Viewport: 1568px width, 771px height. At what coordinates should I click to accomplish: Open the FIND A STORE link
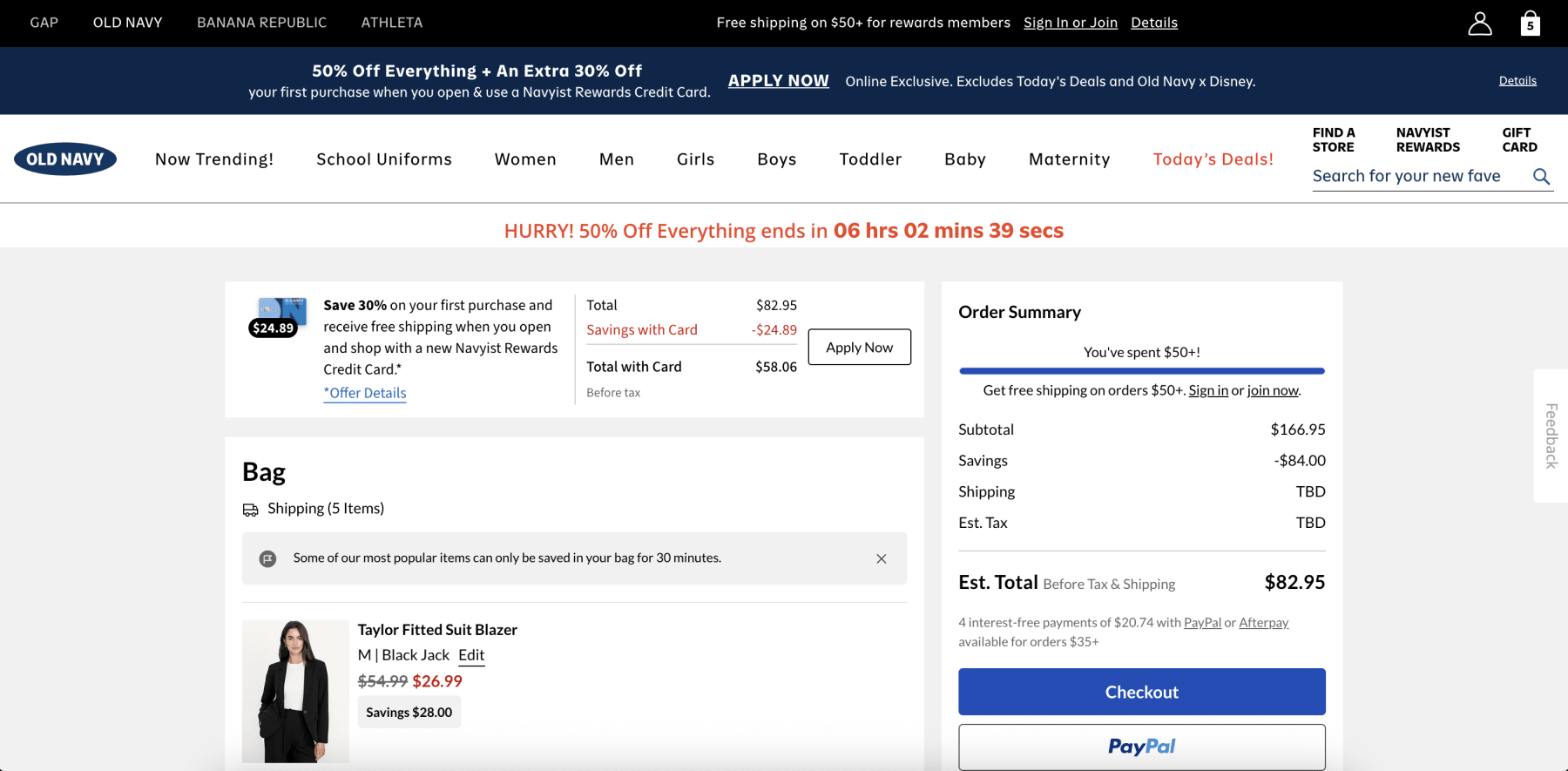point(1334,140)
